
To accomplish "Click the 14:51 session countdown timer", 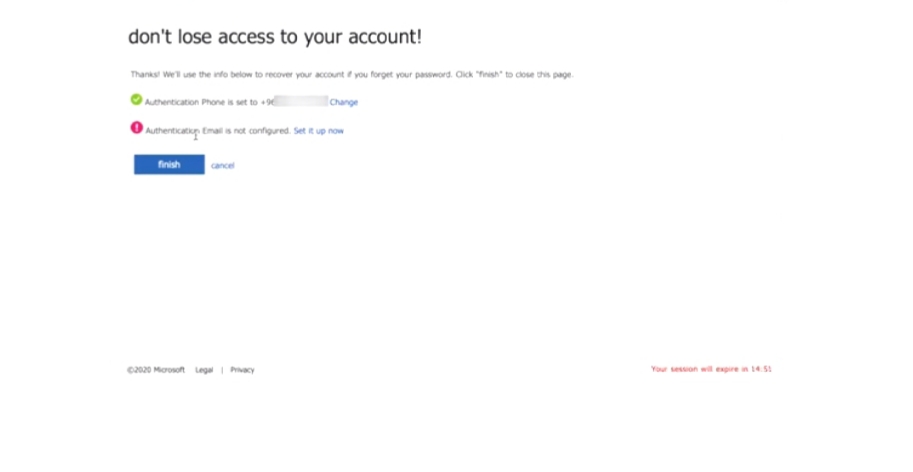I will (x=761, y=369).
